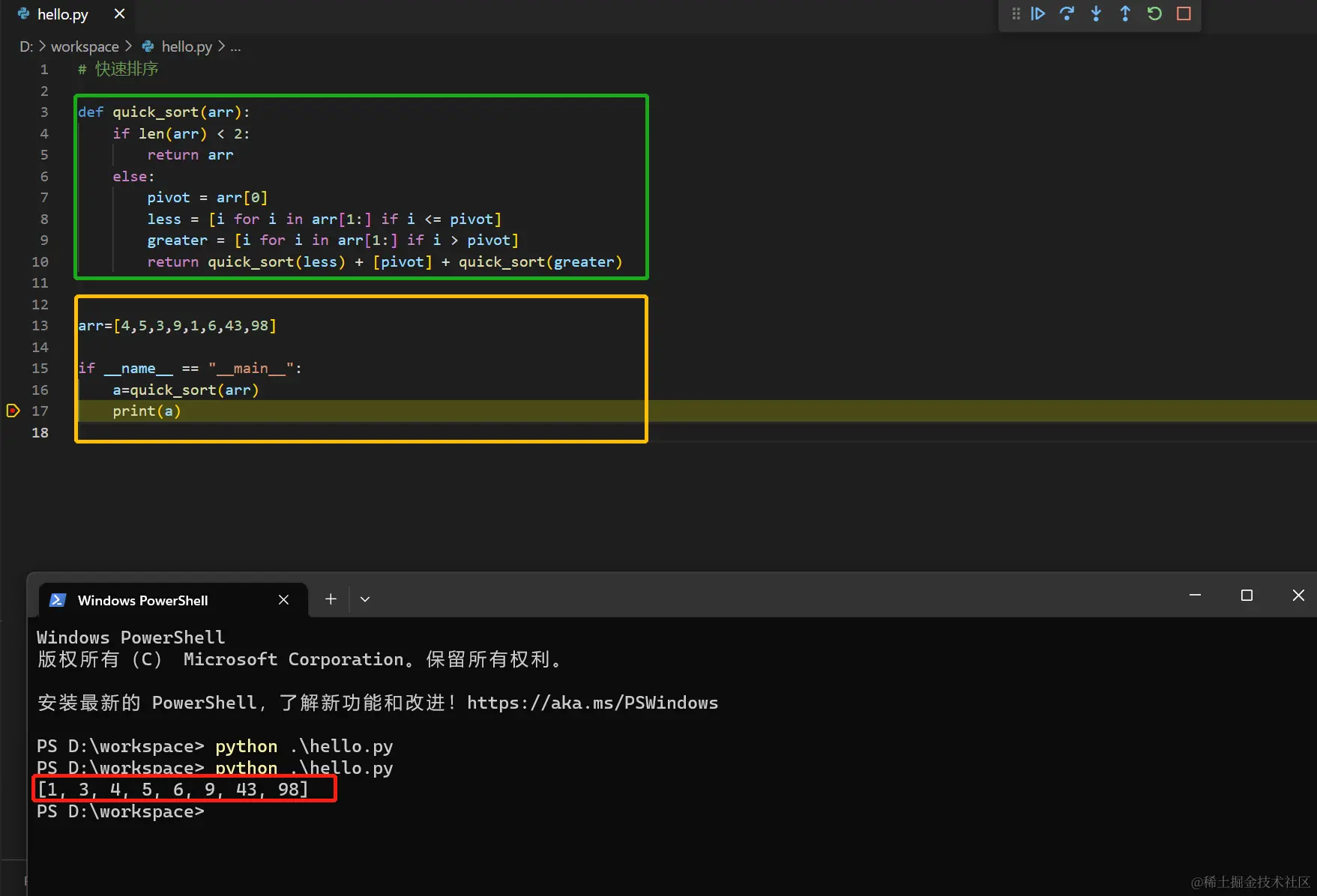
Task: Minimize the PowerShell terminal window
Action: pos(1195,595)
